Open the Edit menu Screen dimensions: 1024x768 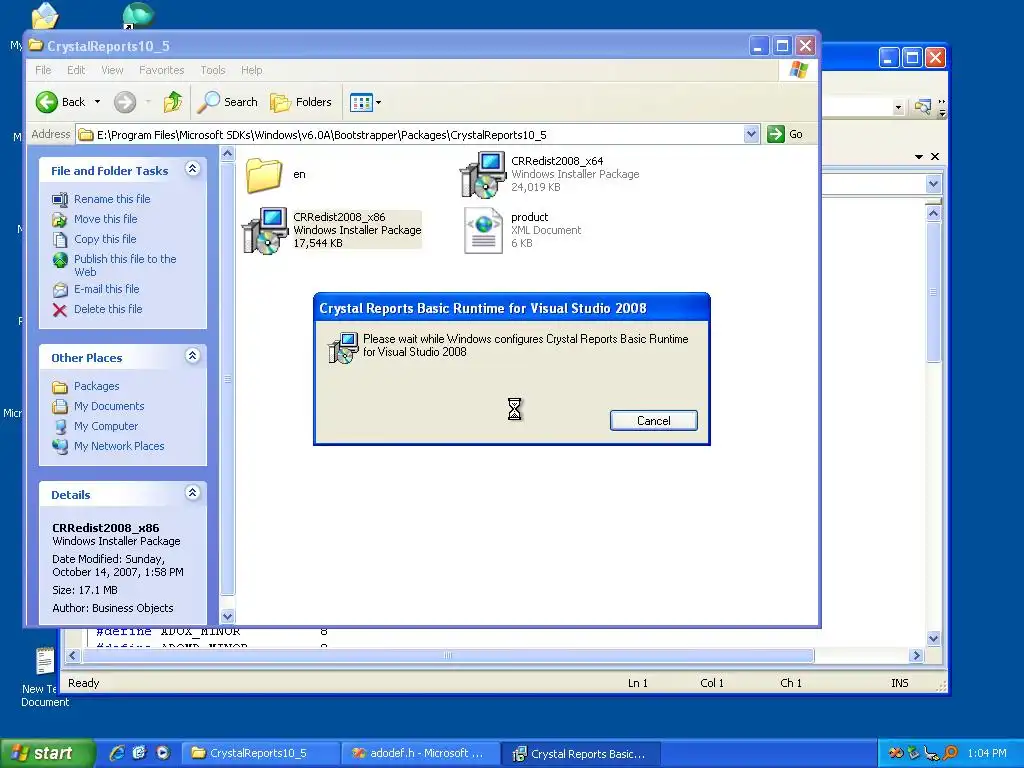click(x=76, y=70)
